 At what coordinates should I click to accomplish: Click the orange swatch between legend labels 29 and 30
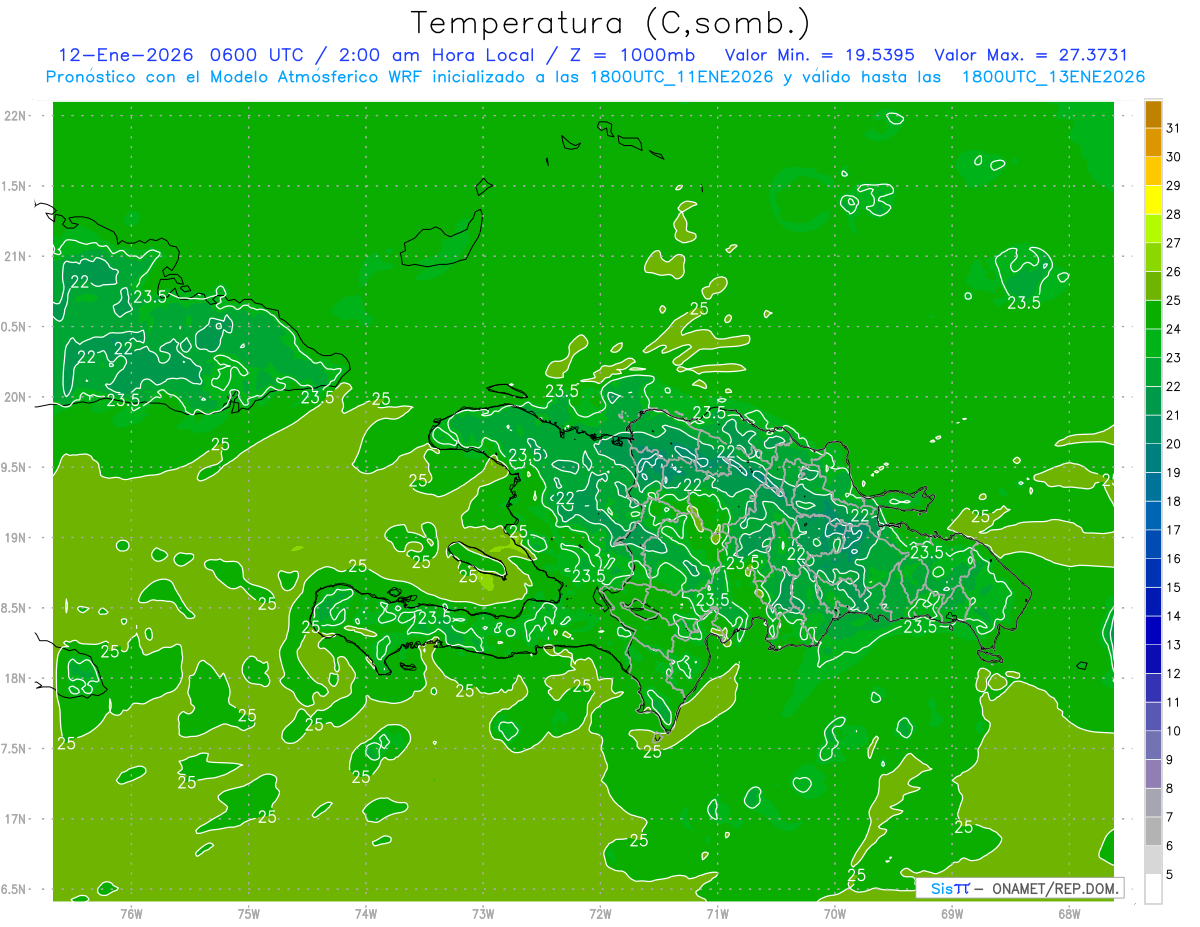coord(1153,170)
